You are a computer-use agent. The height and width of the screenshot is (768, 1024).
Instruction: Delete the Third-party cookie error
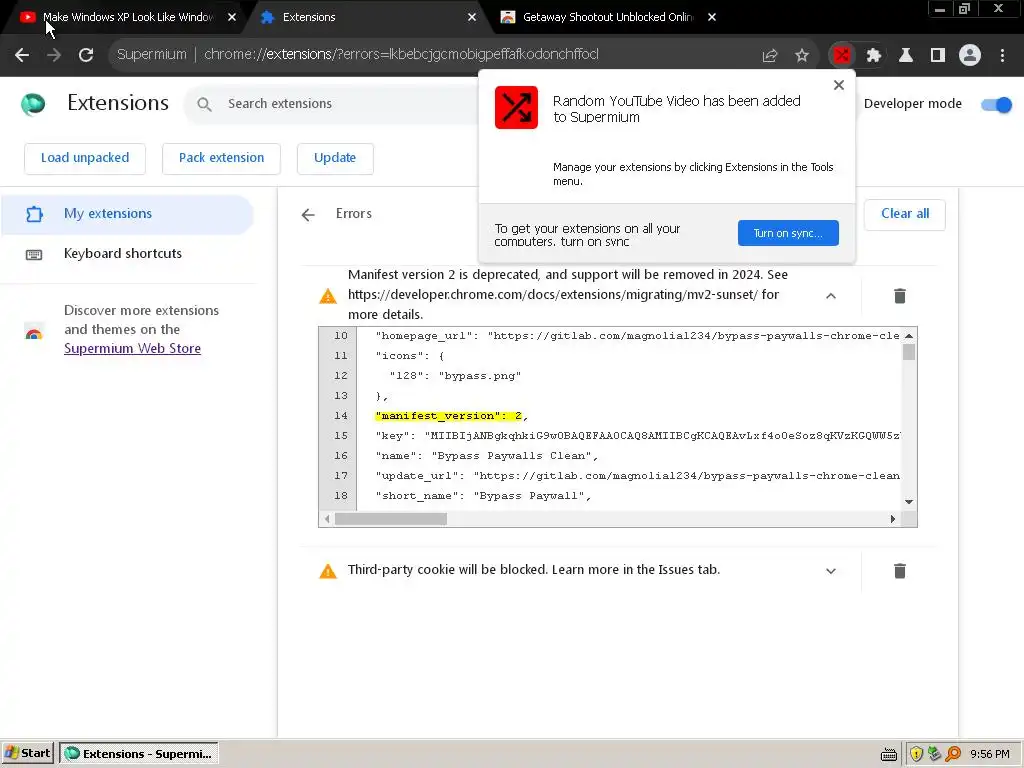[x=899, y=571]
